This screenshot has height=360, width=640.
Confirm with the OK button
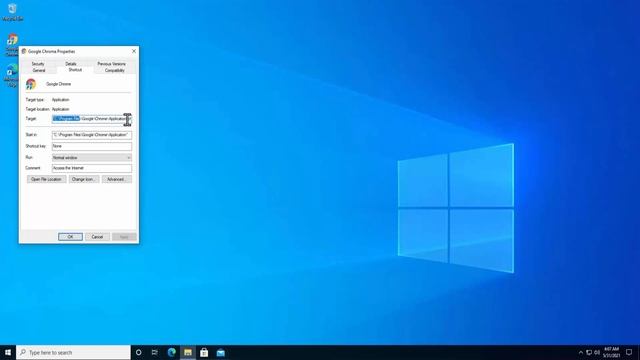click(x=70, y=237)
